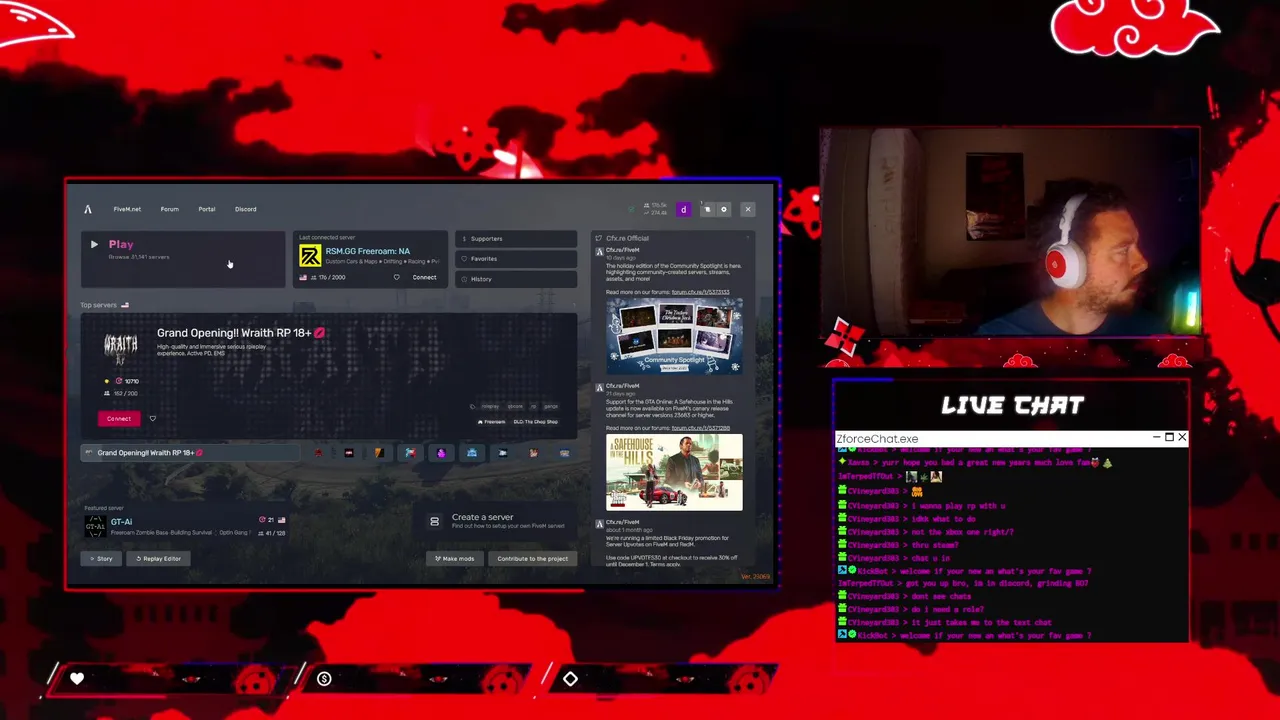
Task: Click the GT-AI player count 41 / 128
Action: tap(272, 533)
